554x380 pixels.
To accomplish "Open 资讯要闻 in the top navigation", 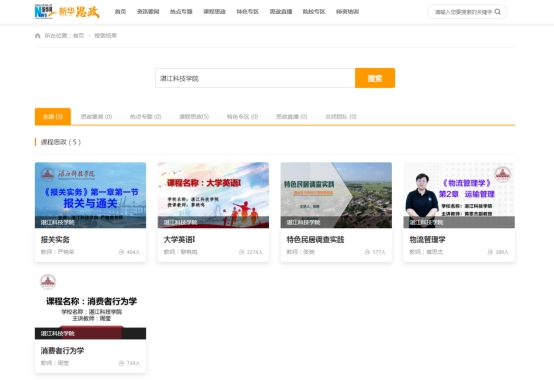I will tap(148, 12).
